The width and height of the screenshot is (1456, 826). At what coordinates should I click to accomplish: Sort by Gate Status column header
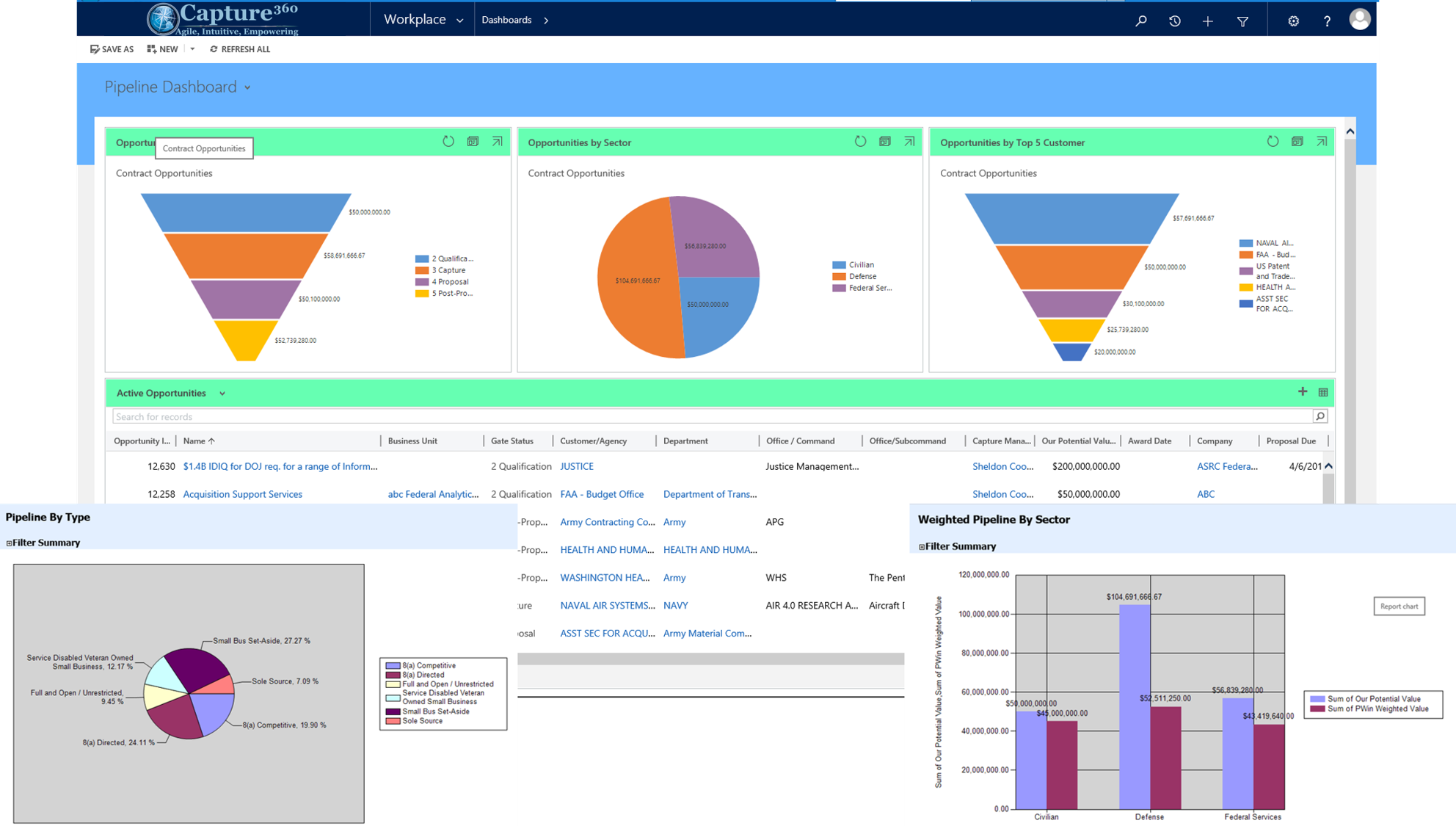[x=512, y=441]
